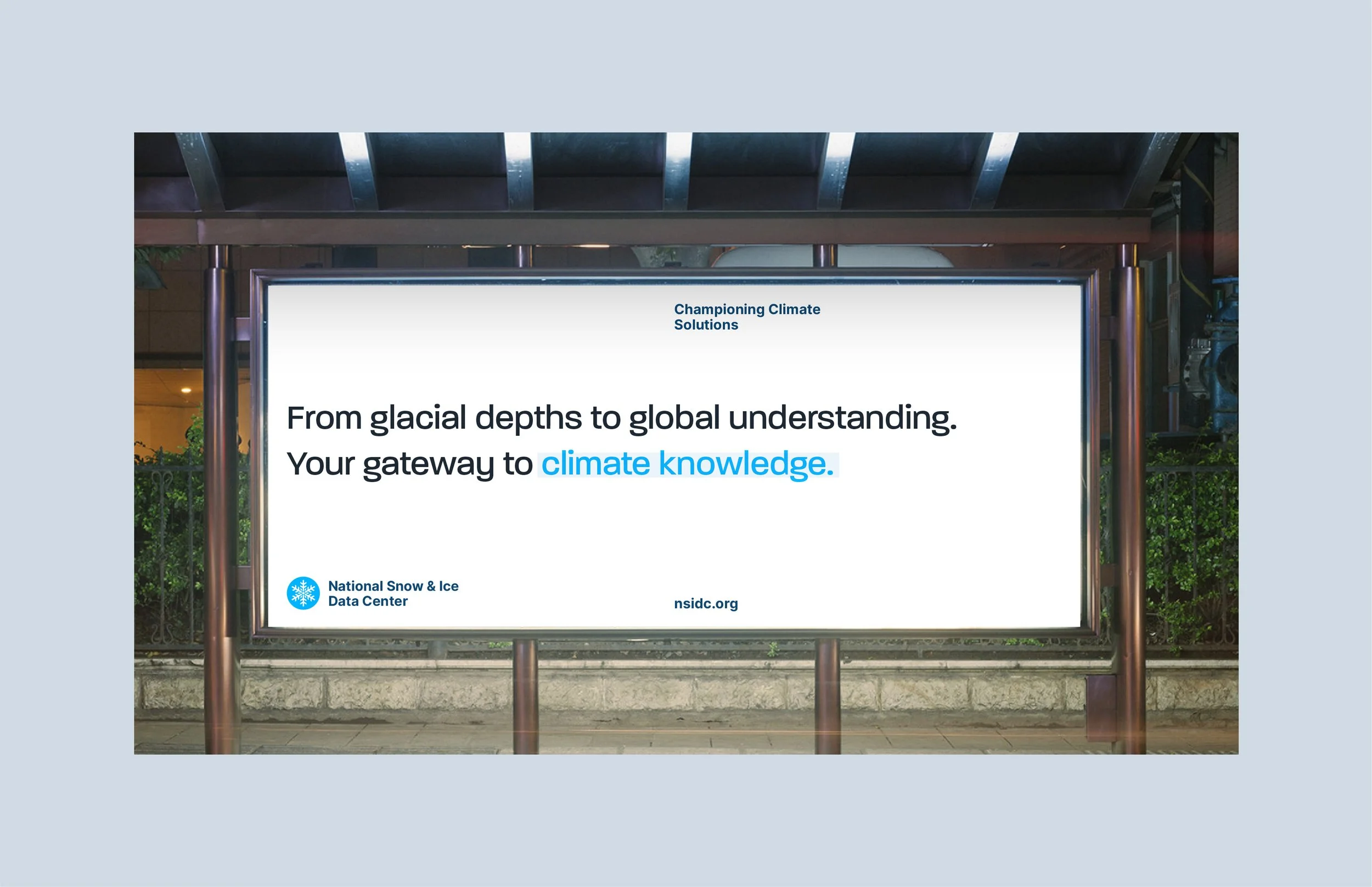The width and height of the screenshot is (1372, 887).
Task: Click the blue snowflake logo icon
Action: click(x=303, y=593)
